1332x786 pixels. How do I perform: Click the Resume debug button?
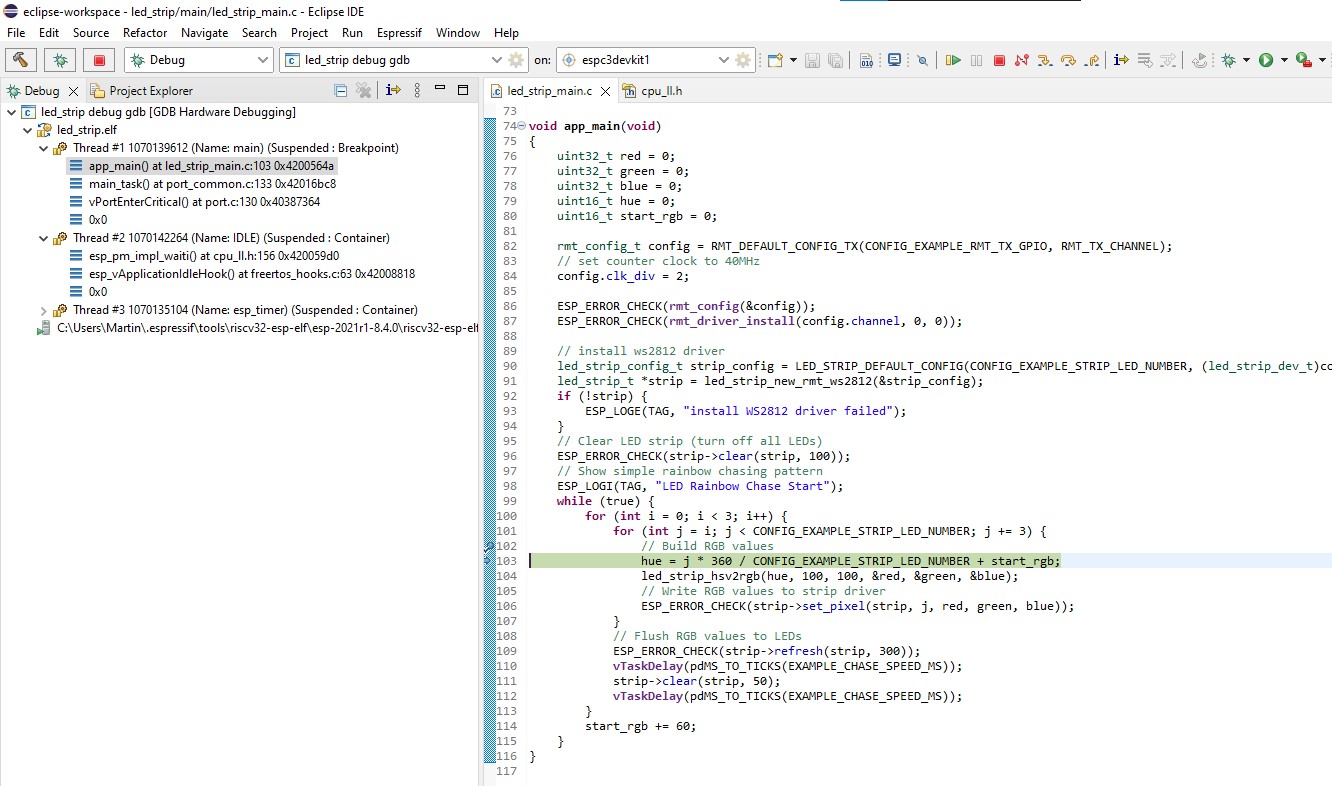tap(954, 60)
